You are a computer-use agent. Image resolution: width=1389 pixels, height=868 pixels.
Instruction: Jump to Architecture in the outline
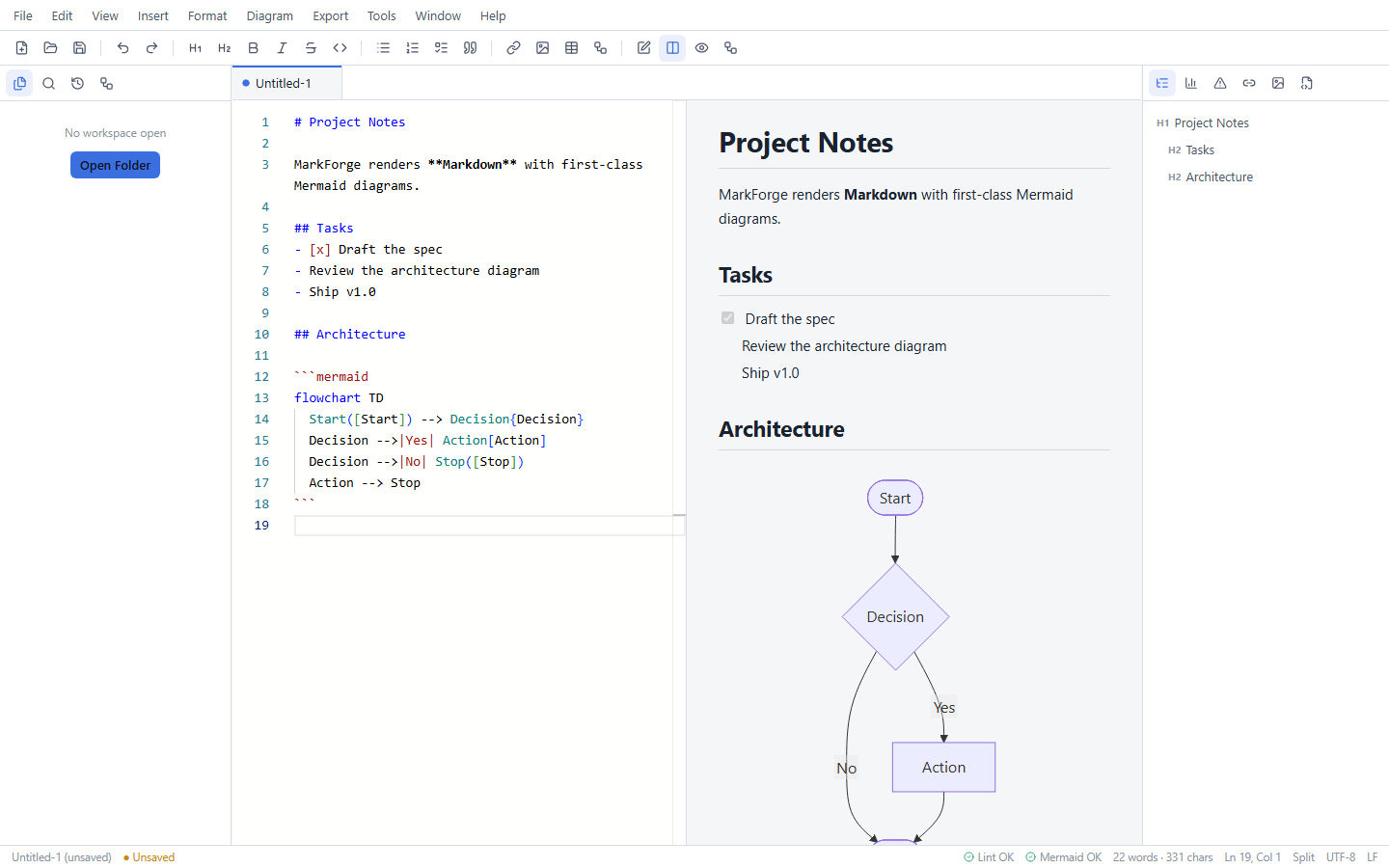click(x=1219, y=177)
